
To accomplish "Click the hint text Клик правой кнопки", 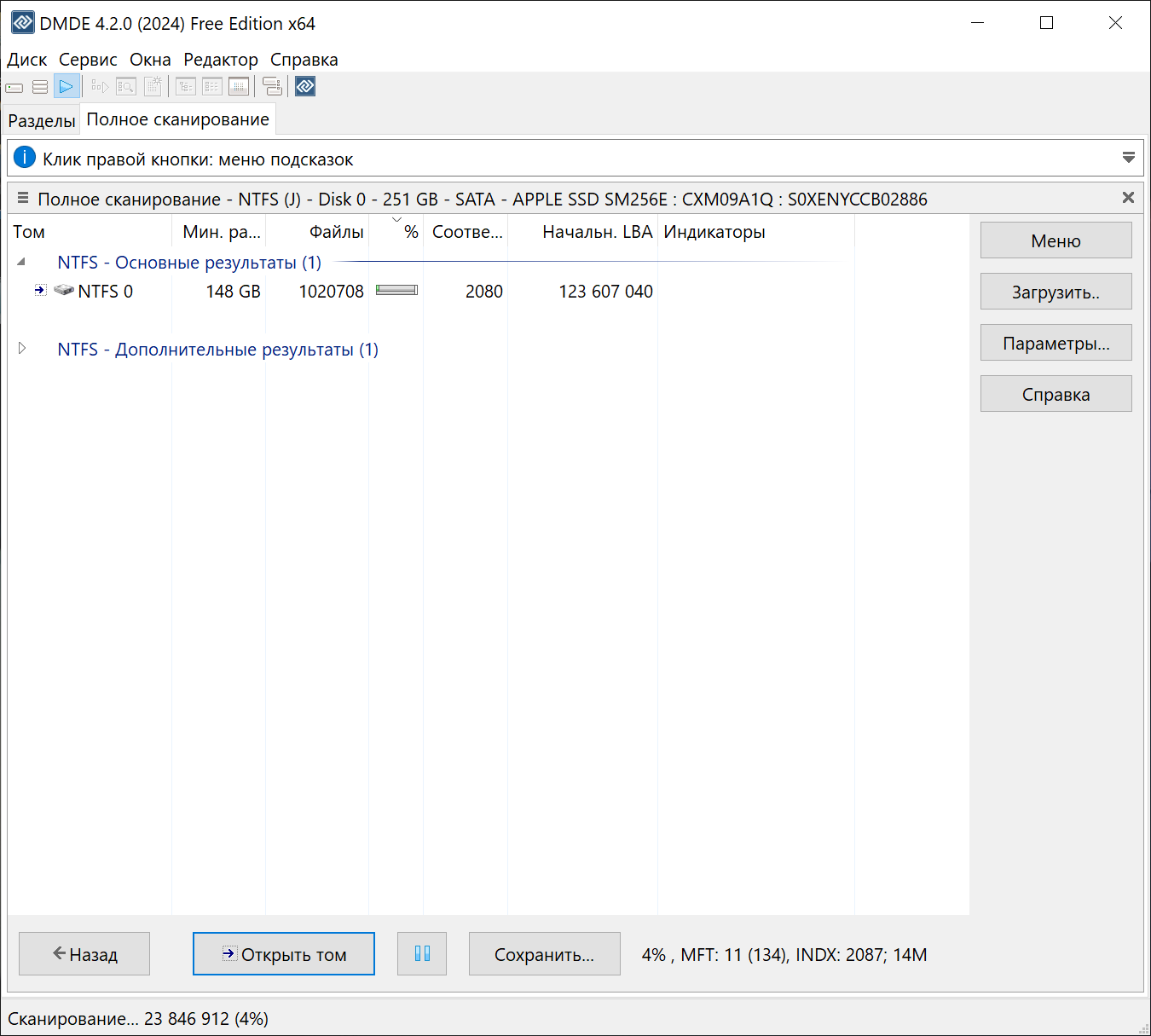I will coord(198,159).
